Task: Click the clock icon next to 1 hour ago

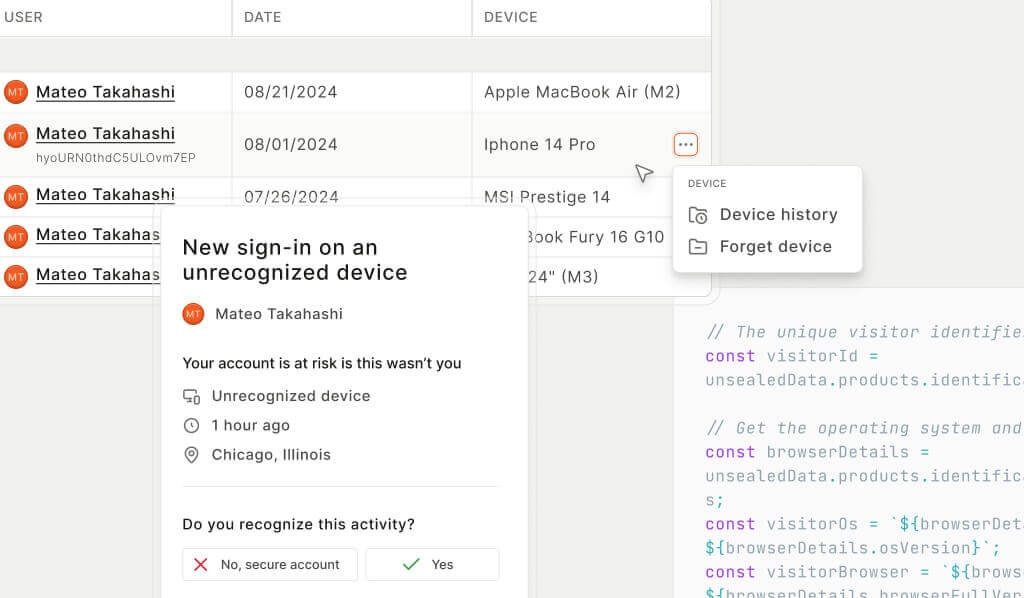Action: pos(192,425)
